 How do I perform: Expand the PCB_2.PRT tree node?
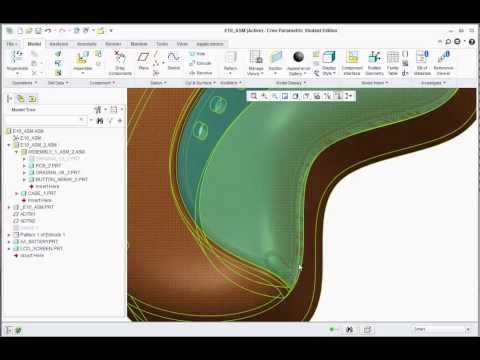tap(24, 166)
